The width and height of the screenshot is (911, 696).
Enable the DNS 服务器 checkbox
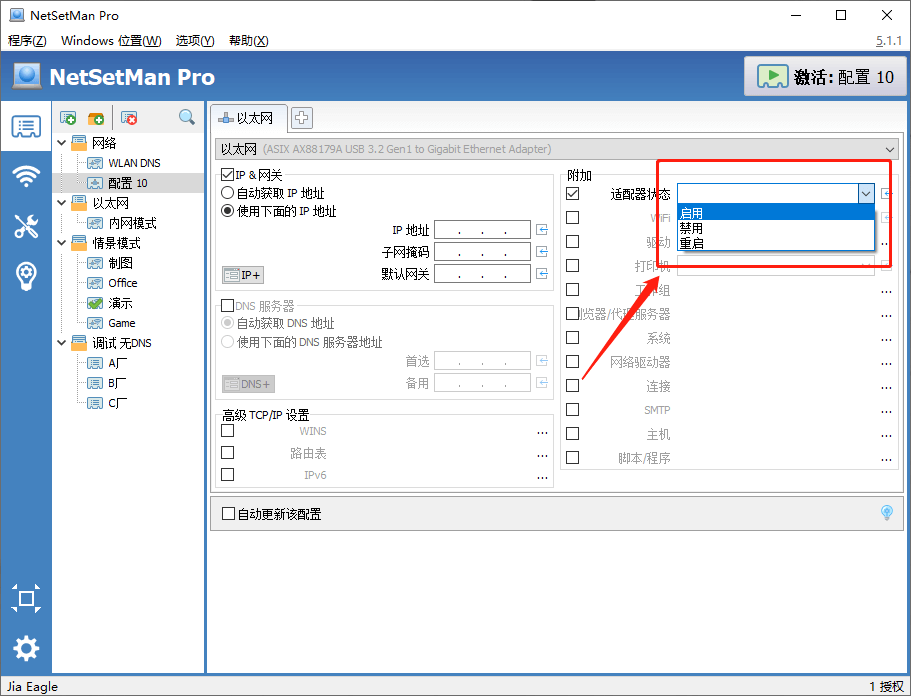pos(228,306)
